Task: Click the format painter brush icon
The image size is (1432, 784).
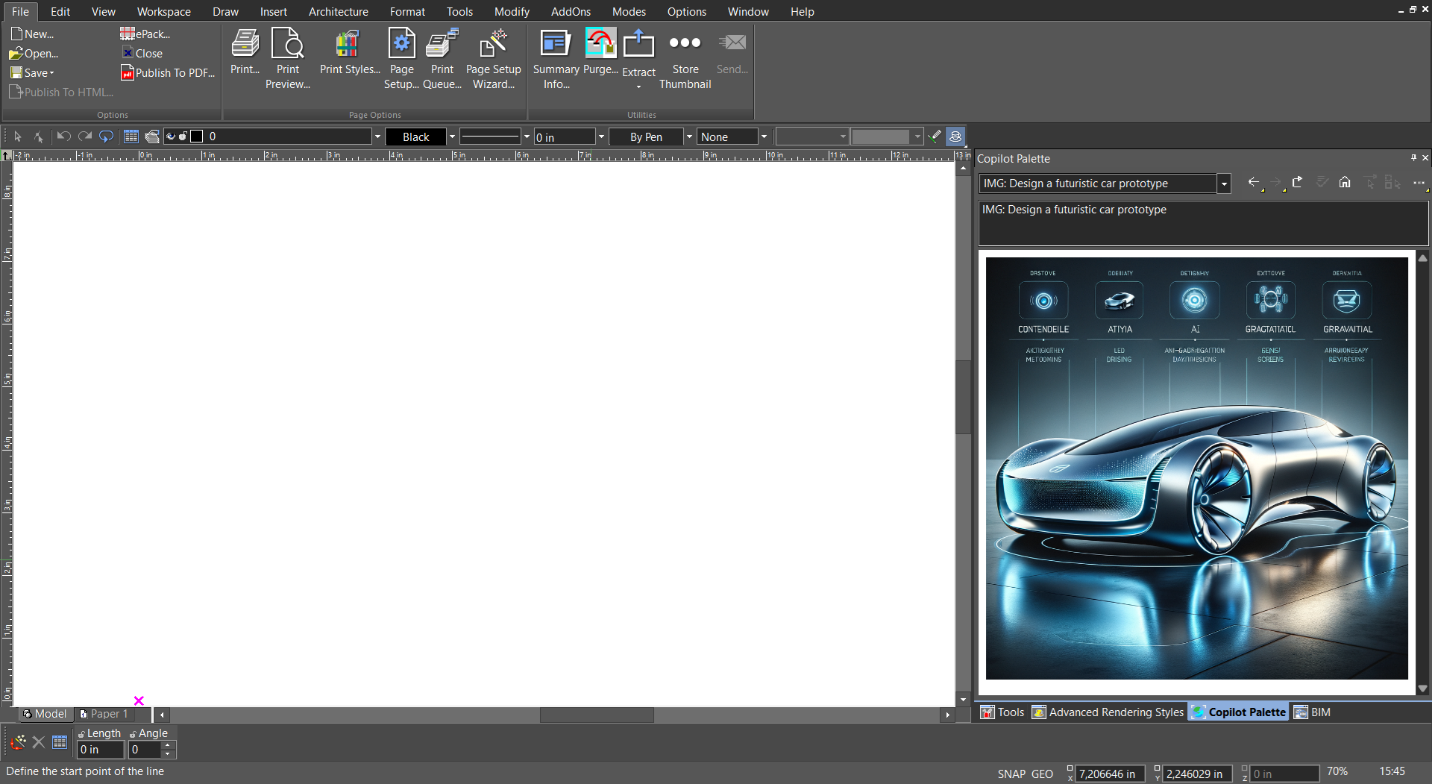Action: coord(935,136)
